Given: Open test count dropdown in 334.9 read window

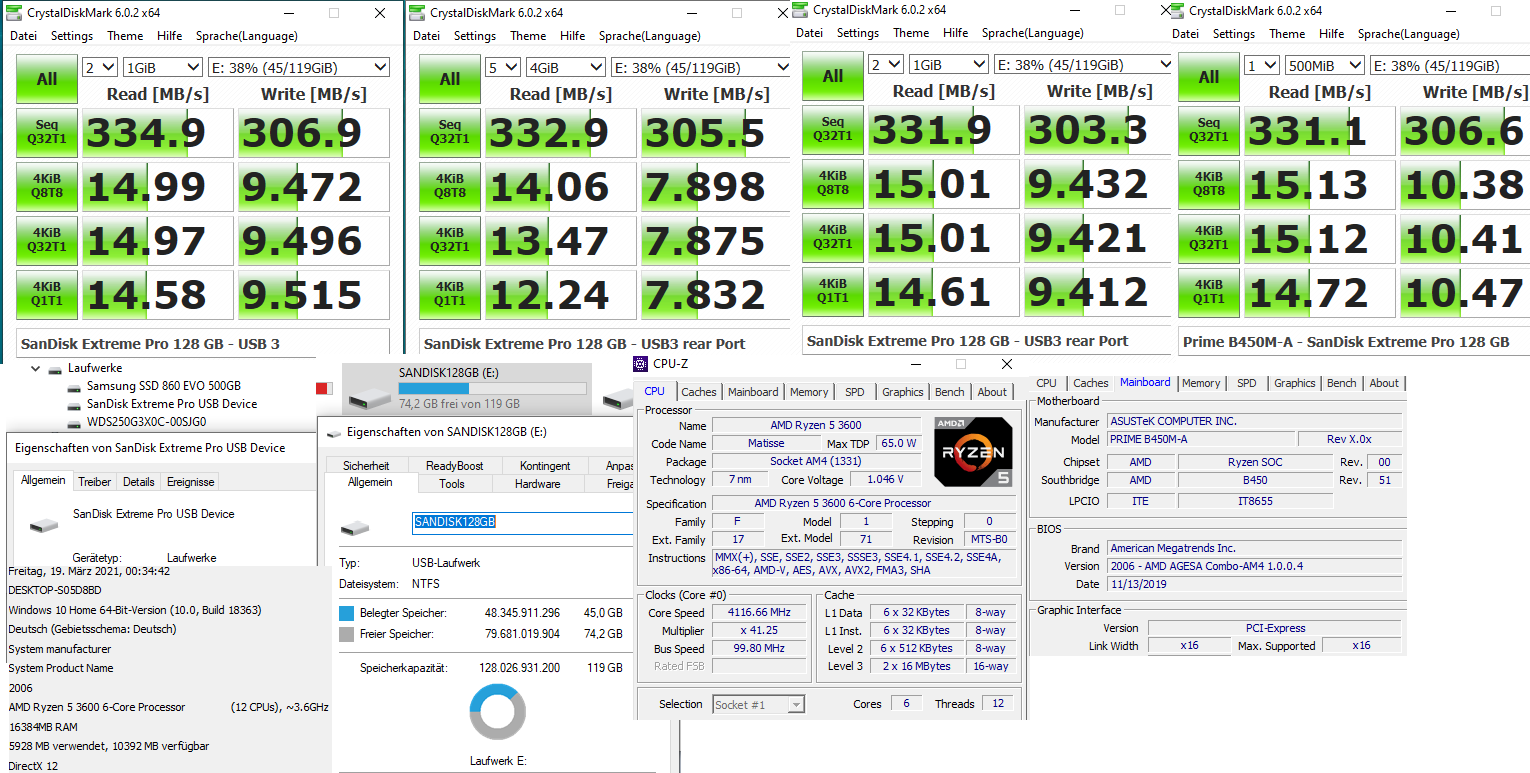Looking at the screenshot, I should pyautogui.click(x=100, y=68).
